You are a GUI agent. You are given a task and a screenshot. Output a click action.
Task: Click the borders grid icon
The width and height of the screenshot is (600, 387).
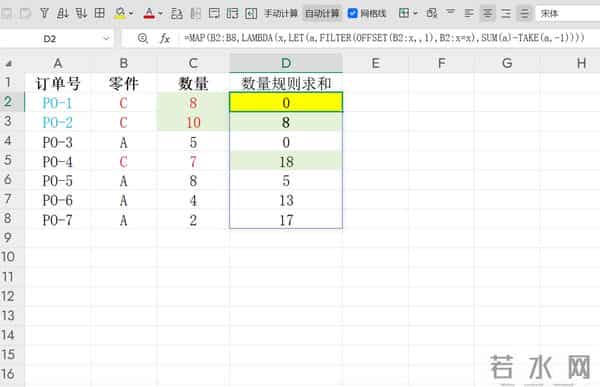pos(404,14)
